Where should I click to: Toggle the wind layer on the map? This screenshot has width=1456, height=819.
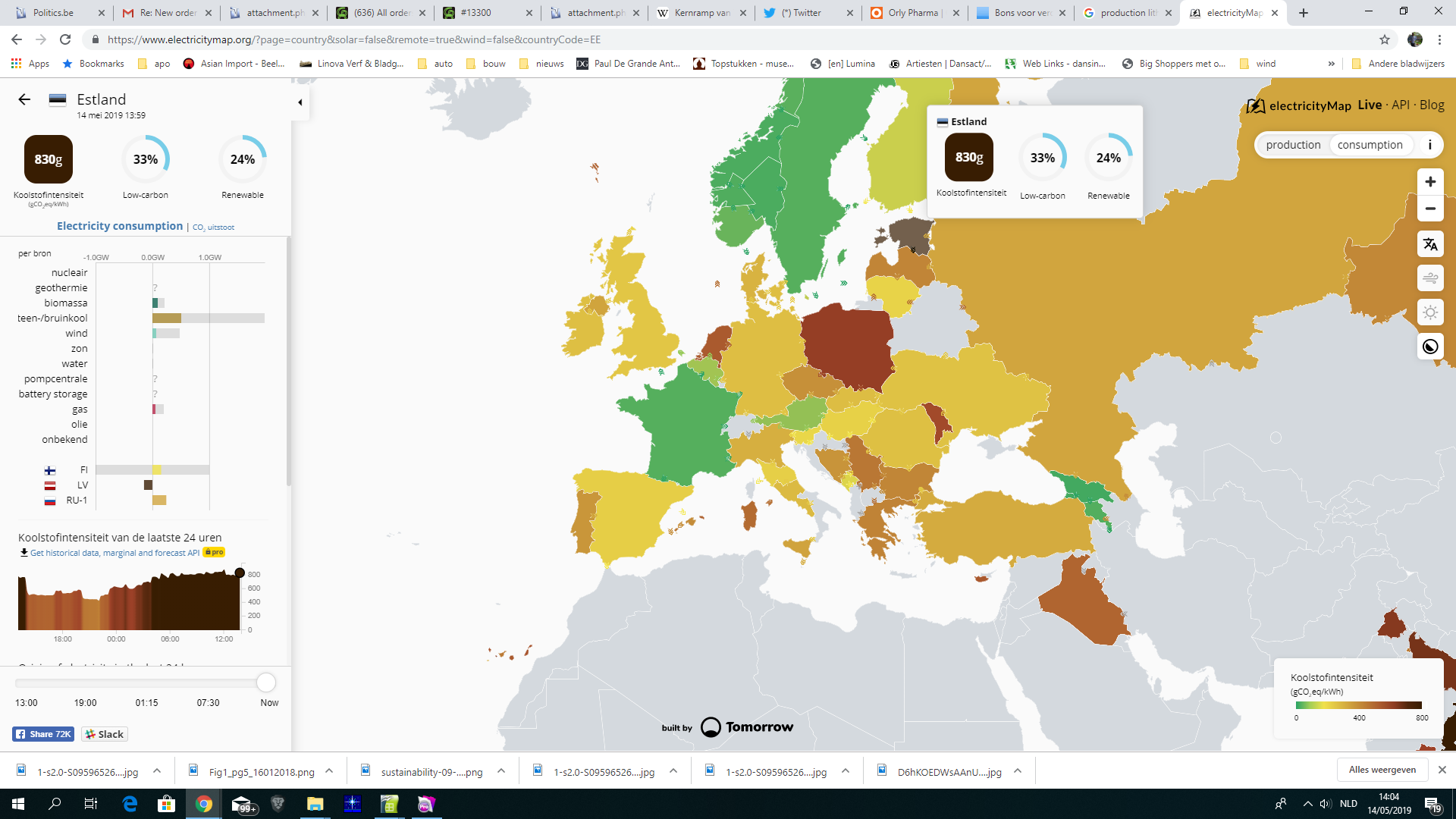[1430, 278]
